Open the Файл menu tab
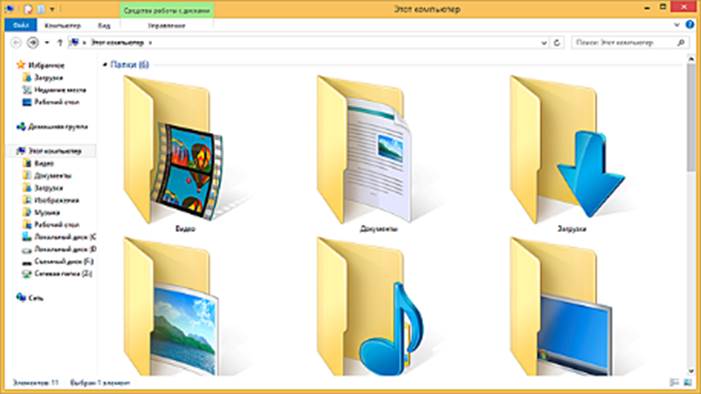Viewport: 701px width, 394px height. coord(21,25)
